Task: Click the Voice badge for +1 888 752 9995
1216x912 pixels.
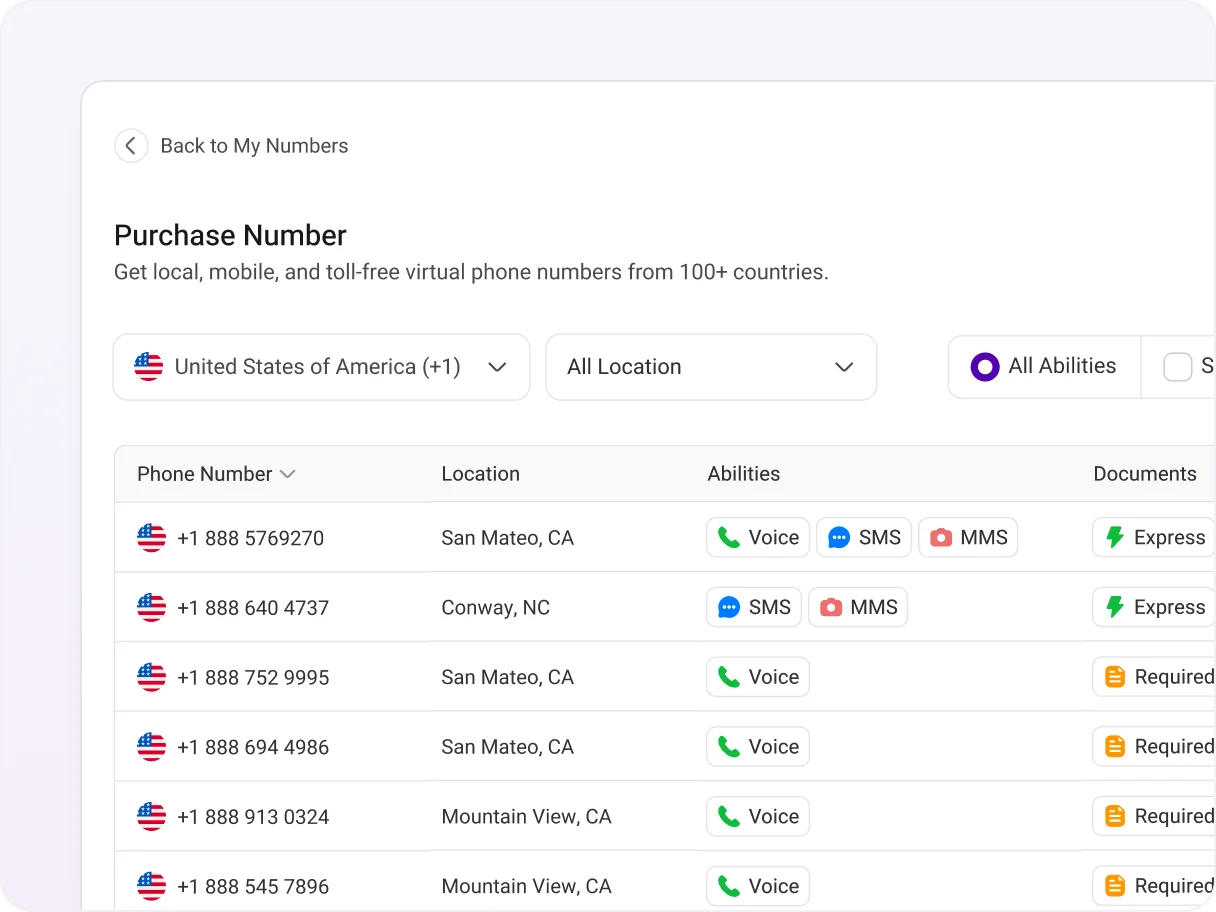Action: point(758,677)
